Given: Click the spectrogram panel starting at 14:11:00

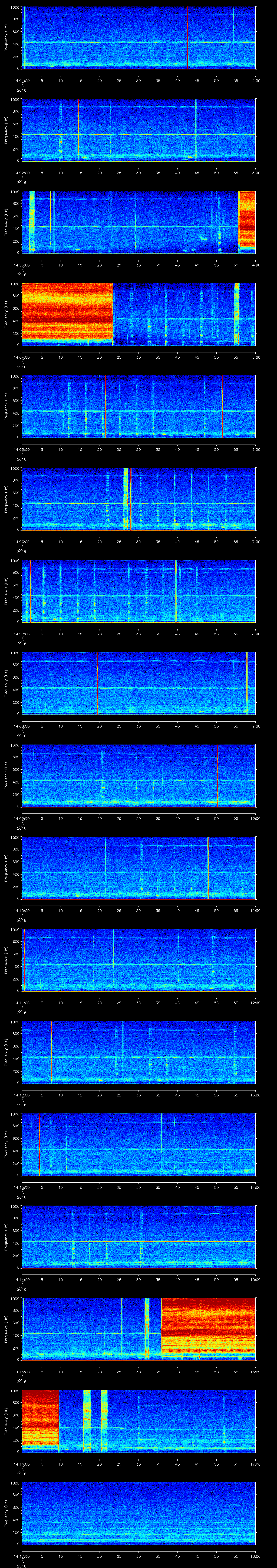Looking at the screenshot, I should point(139,960).
